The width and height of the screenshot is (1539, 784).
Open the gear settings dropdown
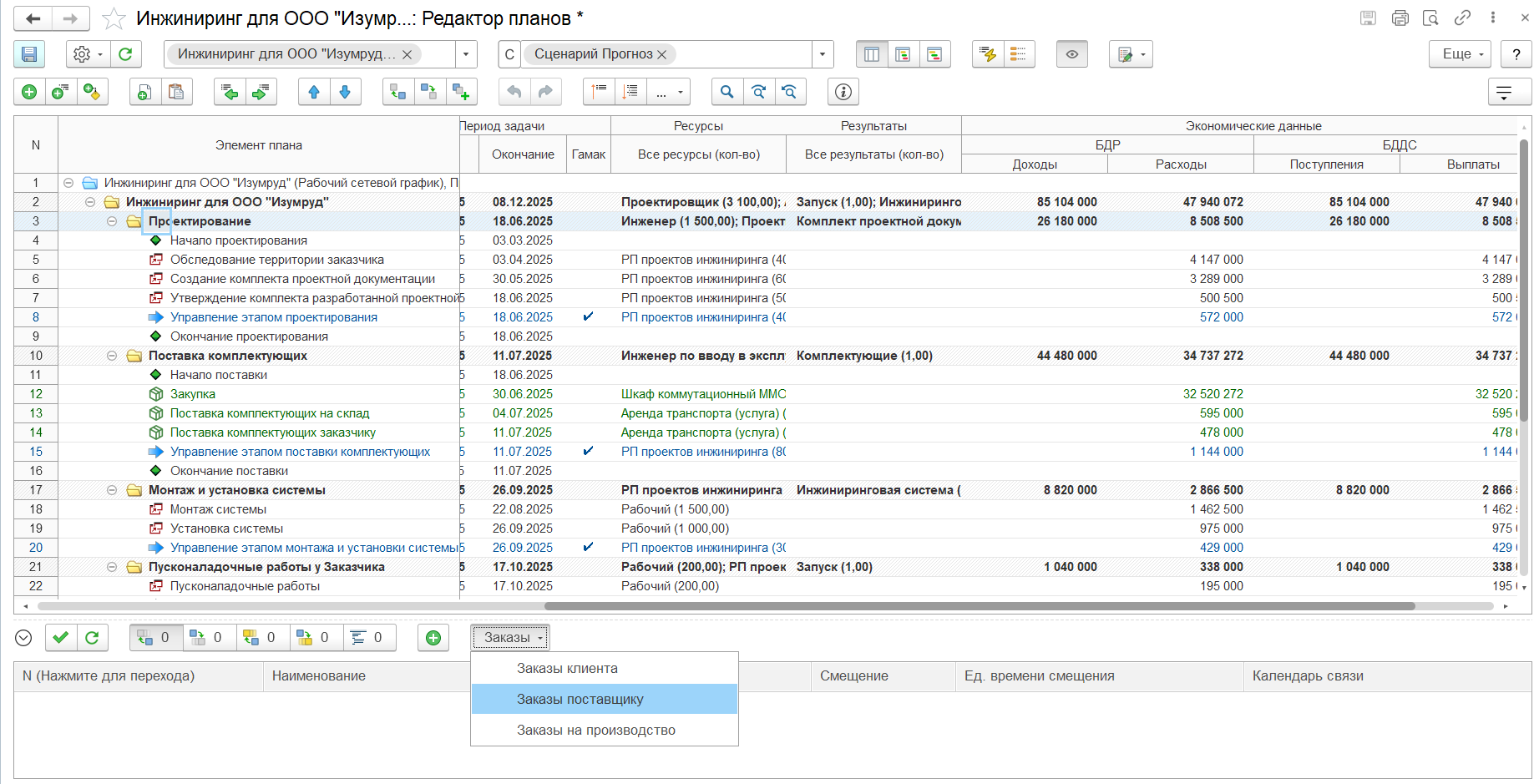point(88,54)
